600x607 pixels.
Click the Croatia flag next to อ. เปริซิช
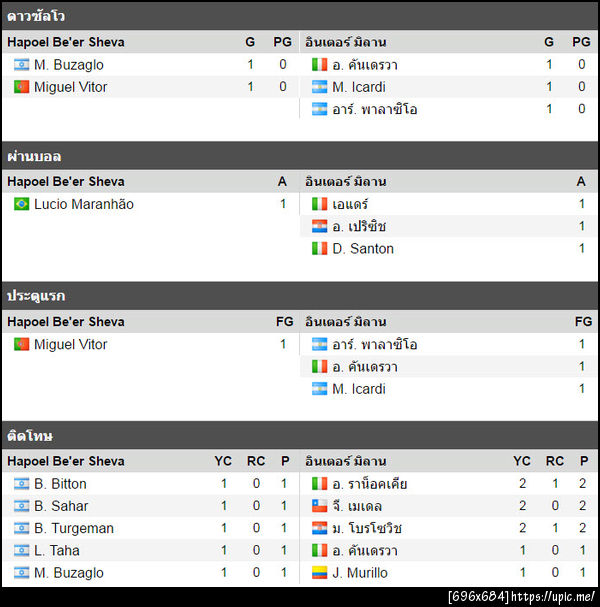click(320, 226)
